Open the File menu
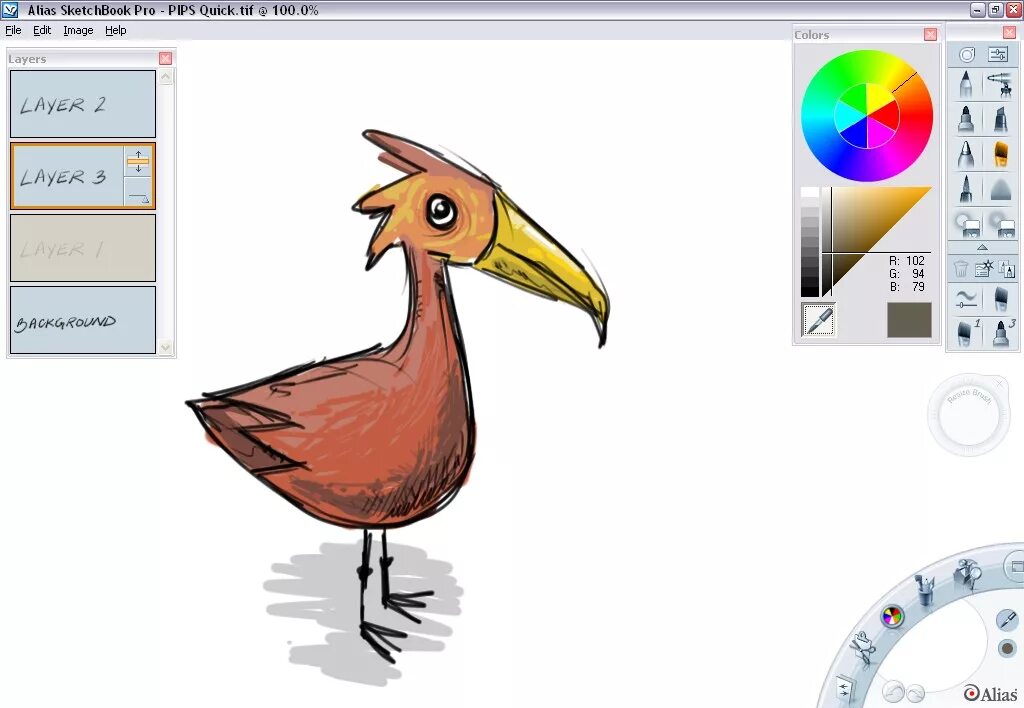This screenshot has width=1024, height=708. 13,30
